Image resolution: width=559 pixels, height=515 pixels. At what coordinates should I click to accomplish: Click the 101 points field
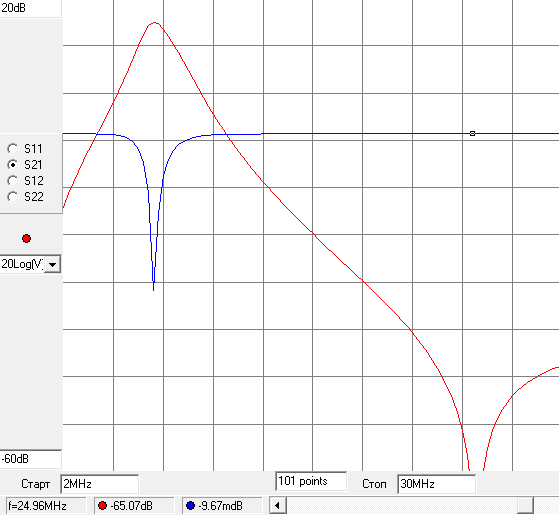pyautogui.click(x=311, y=481)
